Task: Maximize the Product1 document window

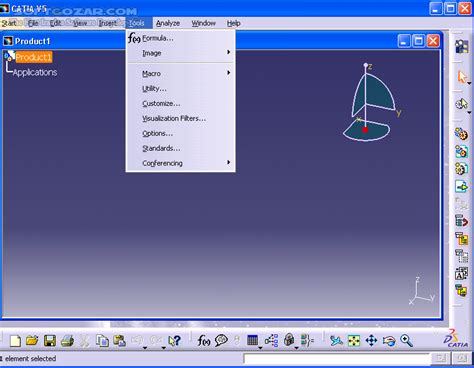Action: coord(418,41)
